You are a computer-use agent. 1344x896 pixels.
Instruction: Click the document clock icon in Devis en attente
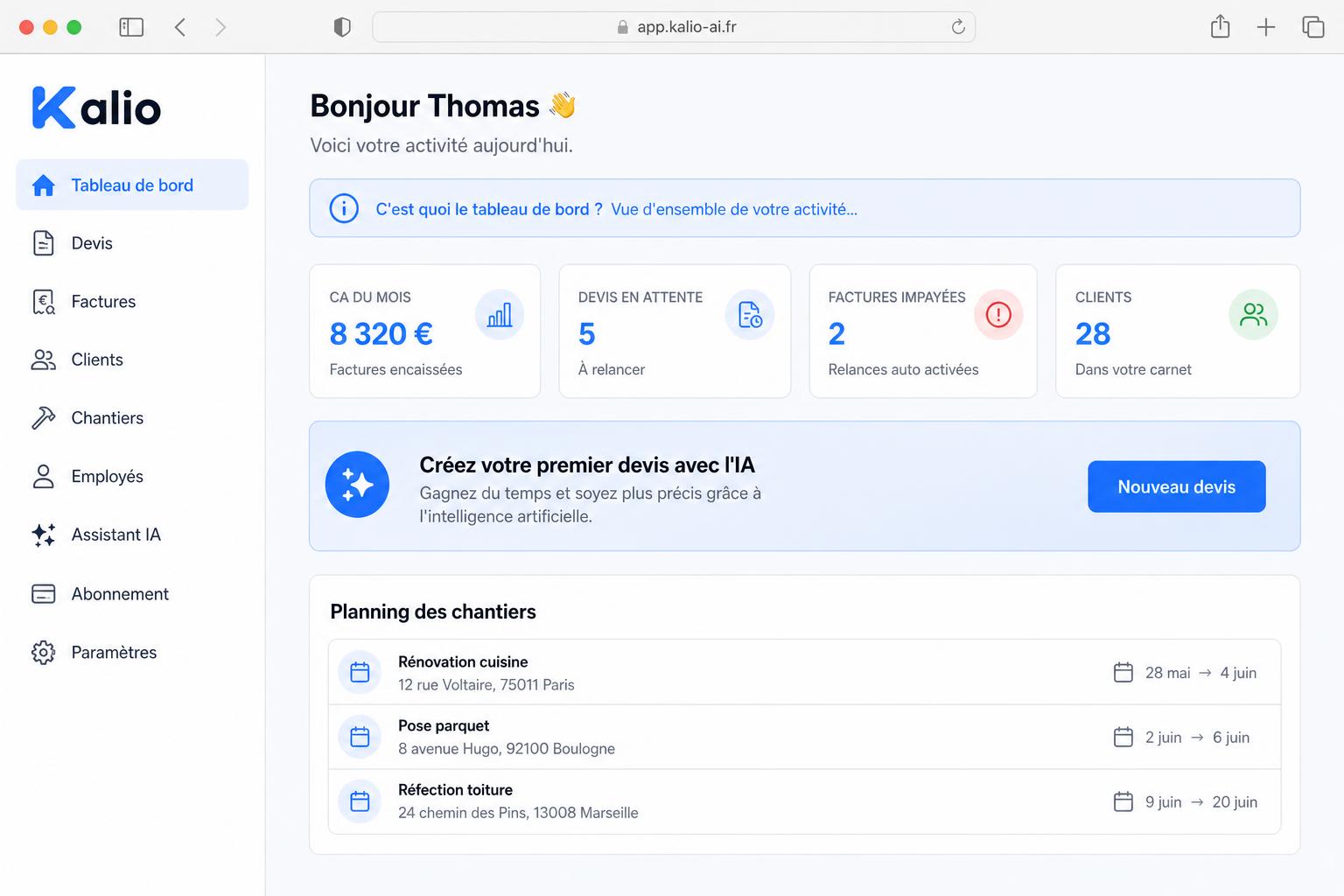pos(750,315)
